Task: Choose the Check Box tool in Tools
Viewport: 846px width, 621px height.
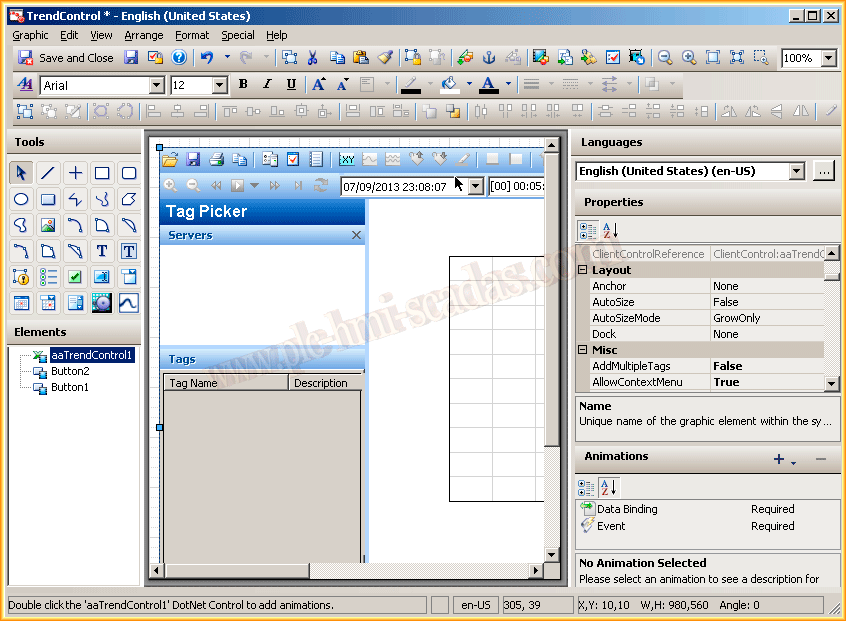Action: point(75,277)
